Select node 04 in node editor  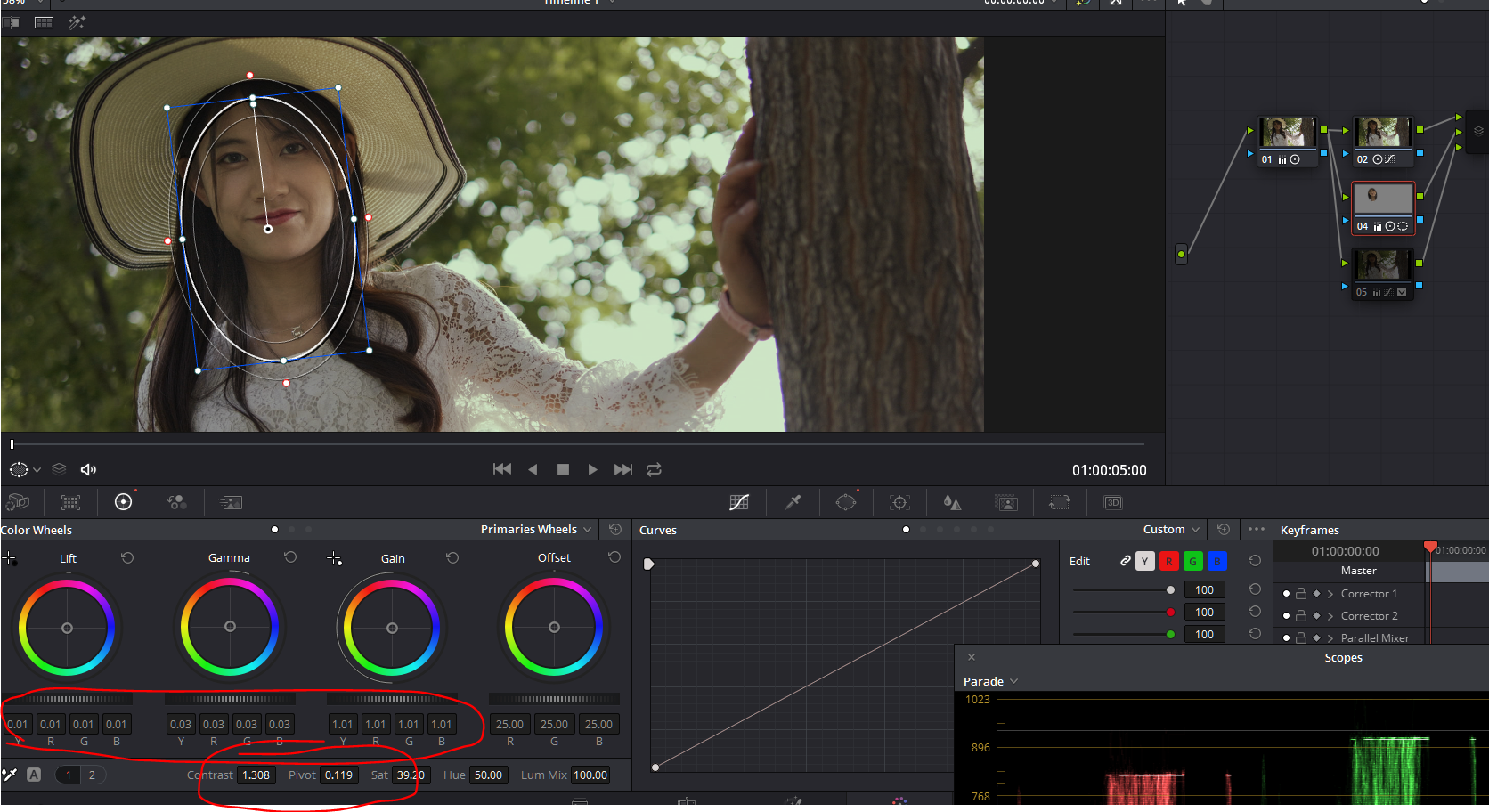coord(1383,207)
